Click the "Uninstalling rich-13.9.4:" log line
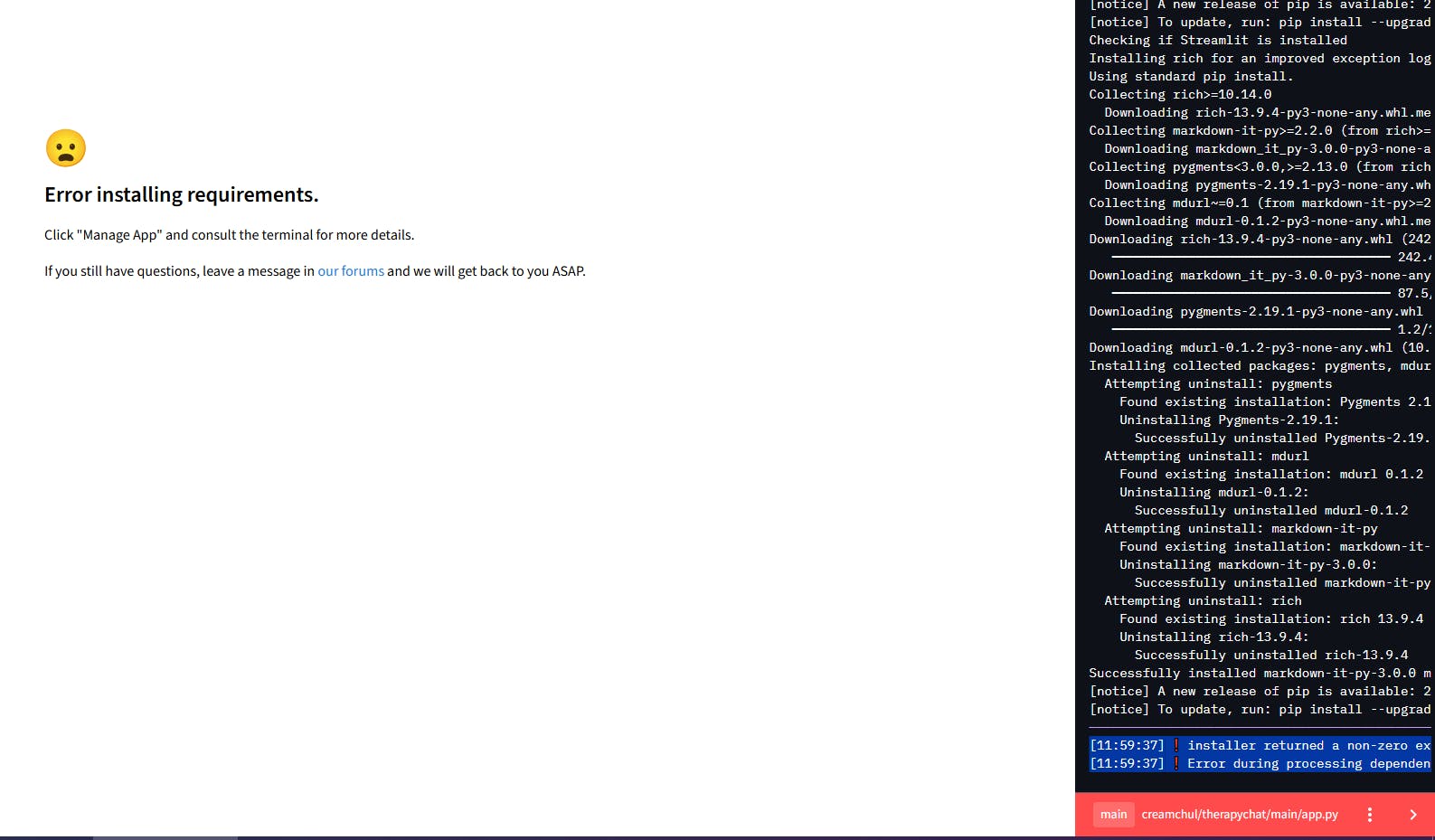 point(1214,637)
